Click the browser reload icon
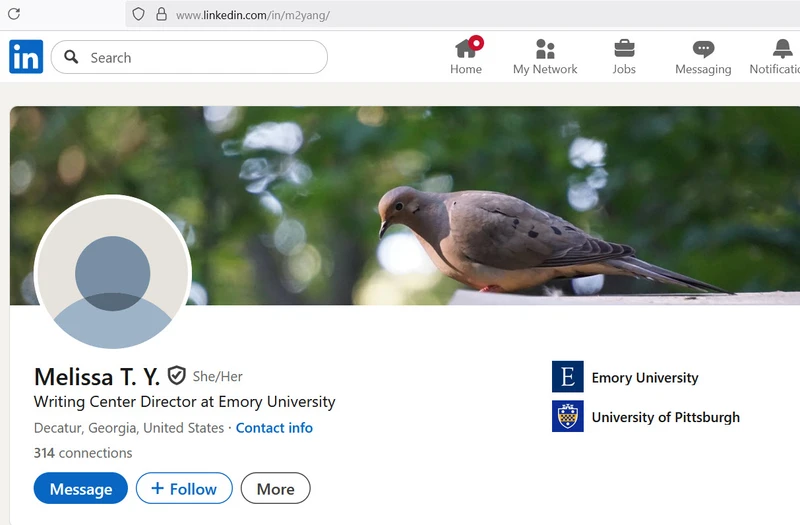The image size is (800, 525). [x=14, y=14]
